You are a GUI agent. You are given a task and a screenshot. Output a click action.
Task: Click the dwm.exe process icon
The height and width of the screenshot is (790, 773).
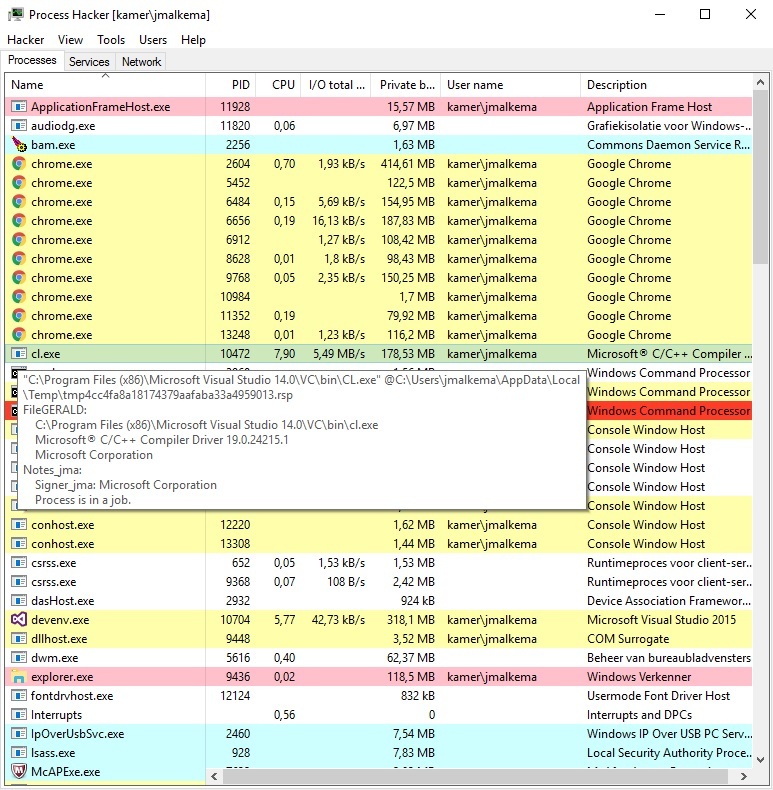pyautogui.click(x=19, y=658)
